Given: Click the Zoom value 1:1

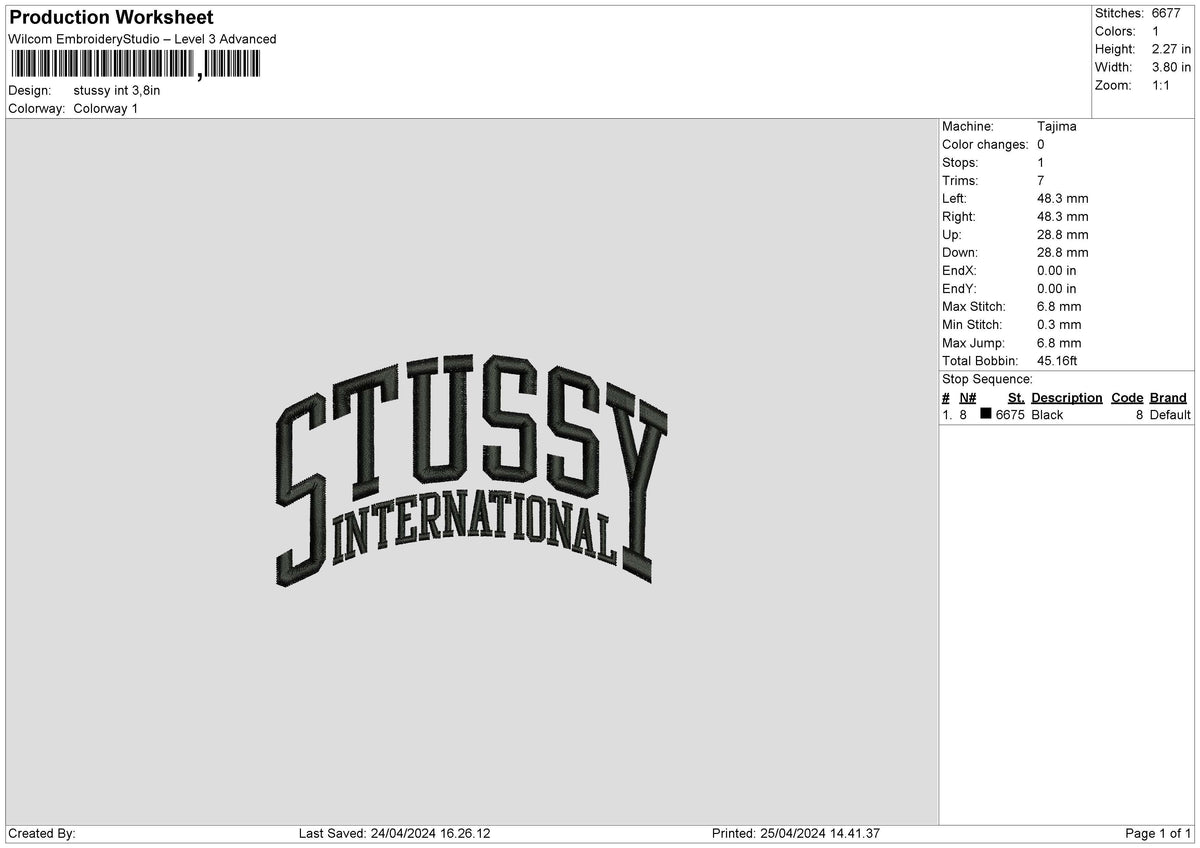Looking at the screenshot, I should [1162, 85].
